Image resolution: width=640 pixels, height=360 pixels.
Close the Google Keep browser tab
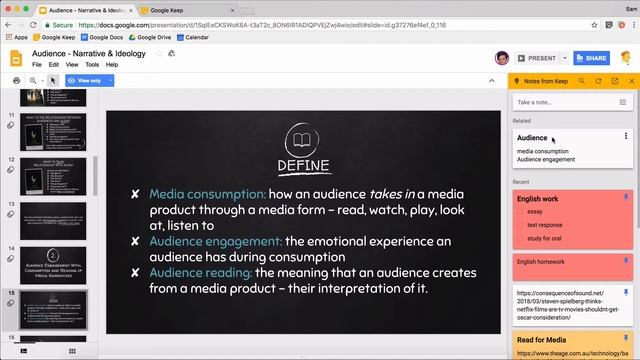click(x=232, y=10)
